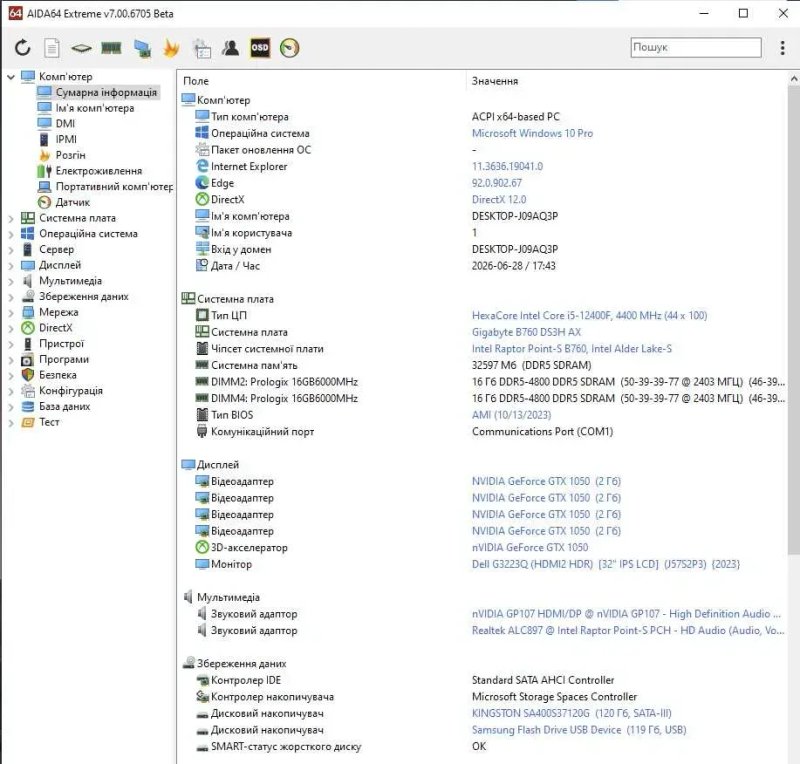Screen dimensions: 800x764
Task: Open the IPMI tree item
Action: [x=66, y=139]
